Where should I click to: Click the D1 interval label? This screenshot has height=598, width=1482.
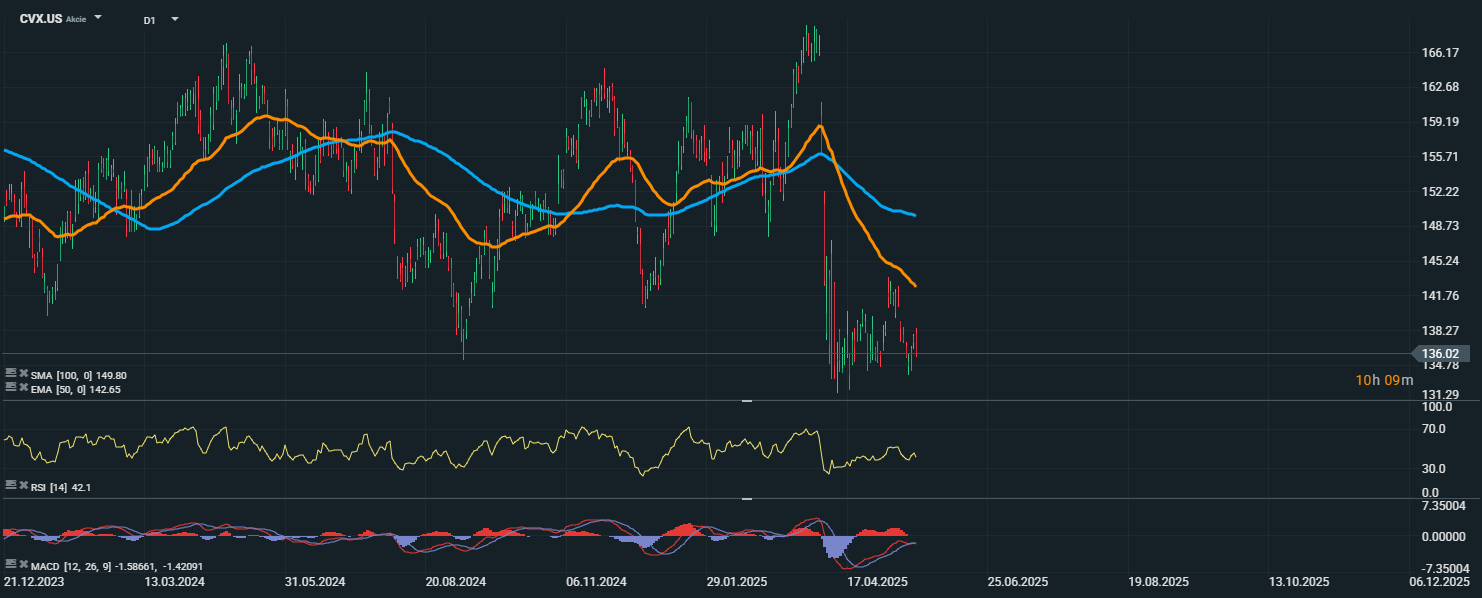pos(149,20)
